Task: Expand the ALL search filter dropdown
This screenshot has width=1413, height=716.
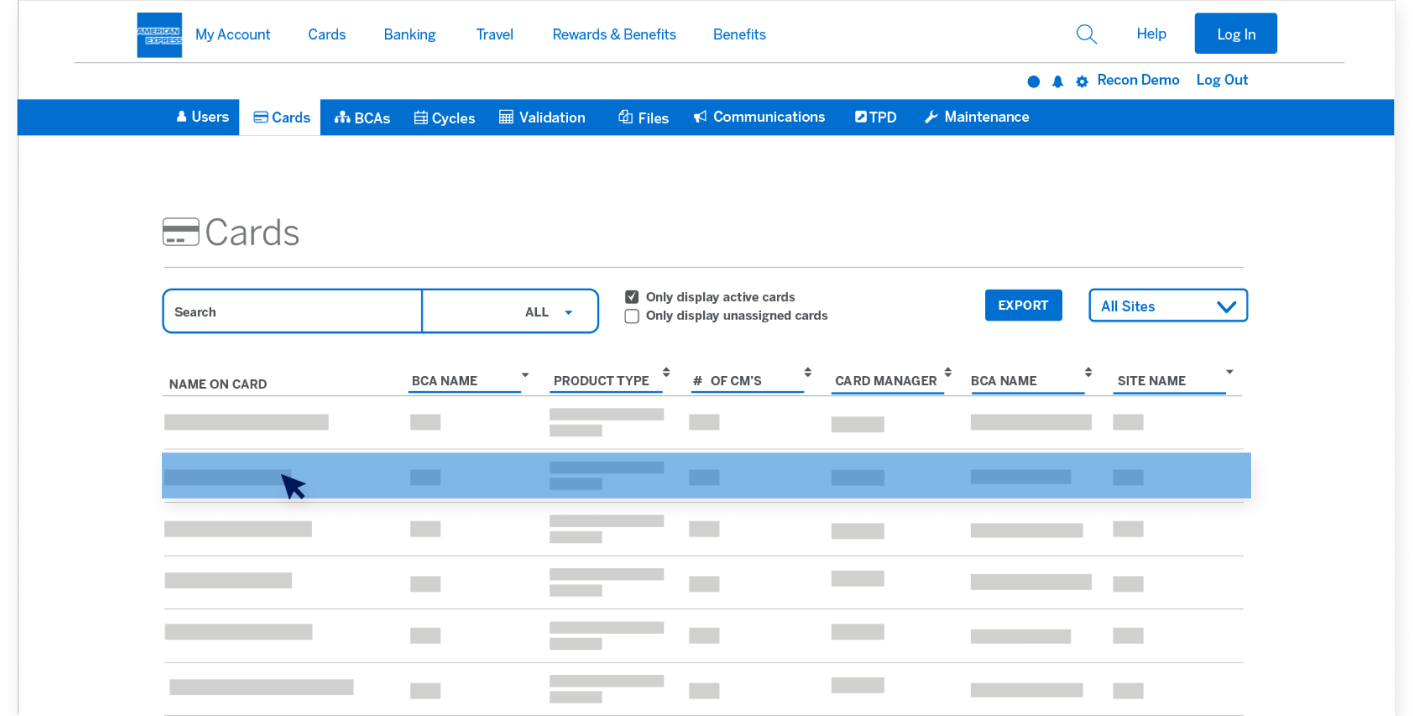Action: [549, 312]
